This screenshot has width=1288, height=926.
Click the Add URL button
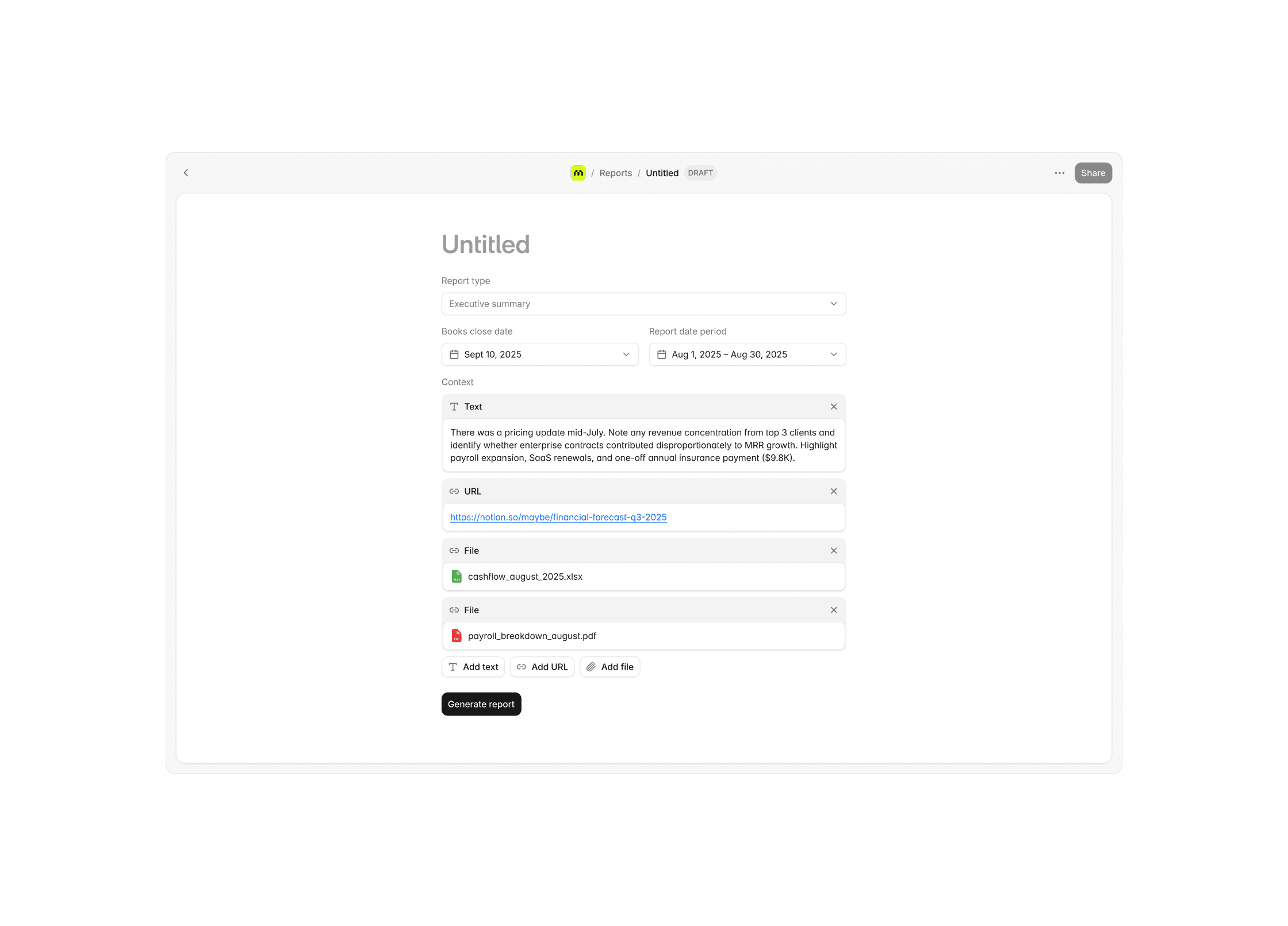pos(542,667)
